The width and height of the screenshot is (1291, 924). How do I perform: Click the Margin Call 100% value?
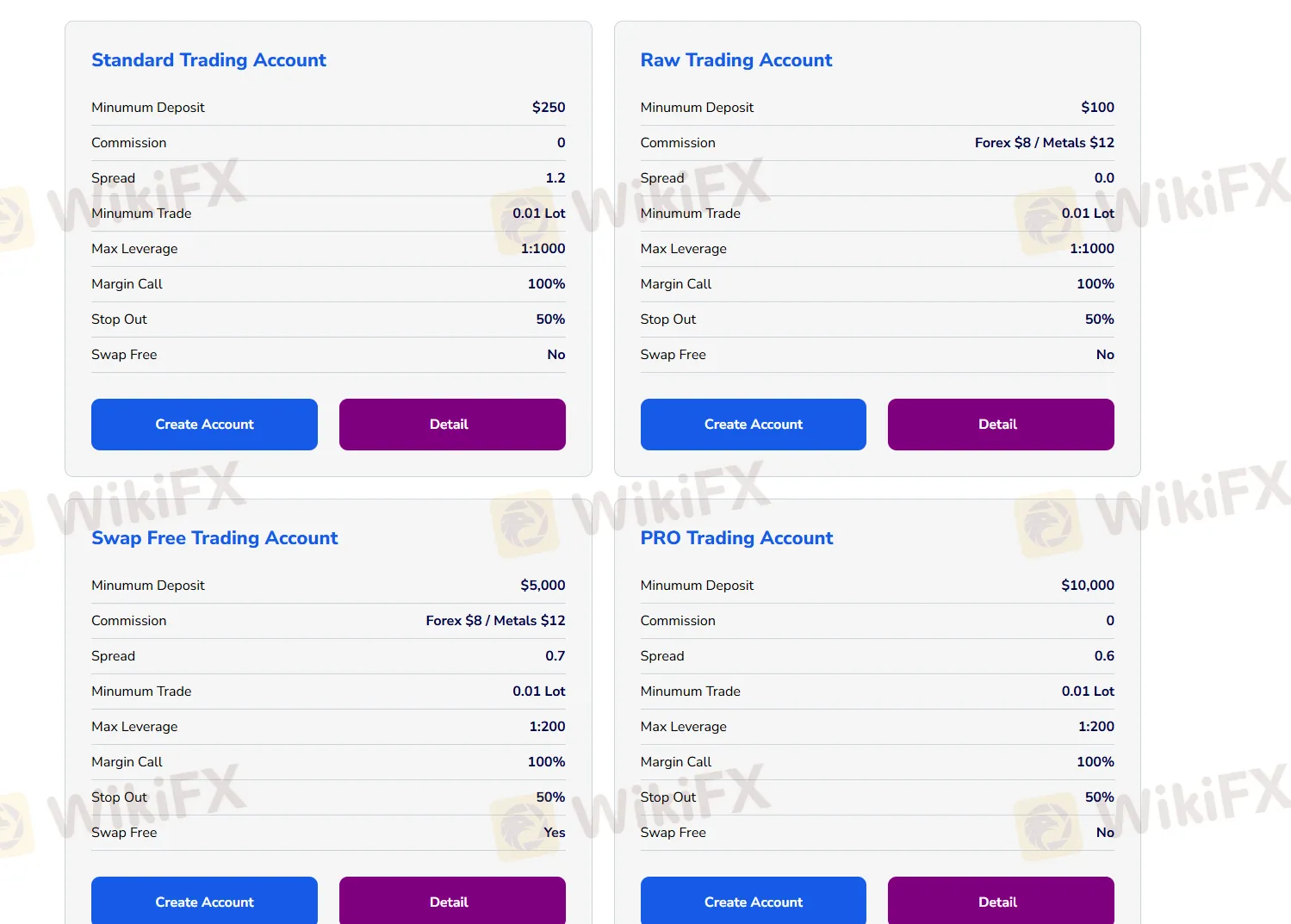545,283
